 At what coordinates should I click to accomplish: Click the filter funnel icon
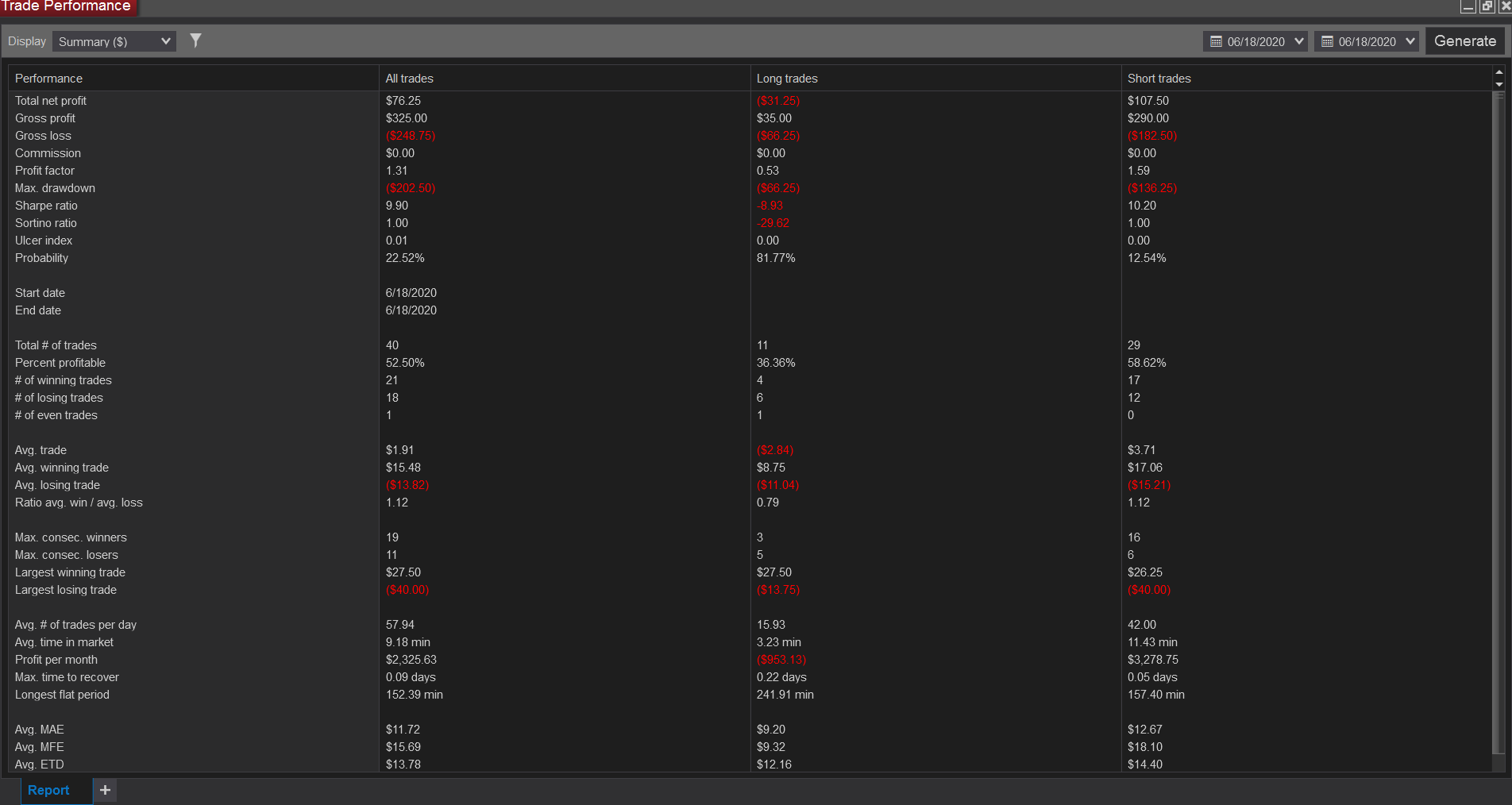click(x=195, y=40)
